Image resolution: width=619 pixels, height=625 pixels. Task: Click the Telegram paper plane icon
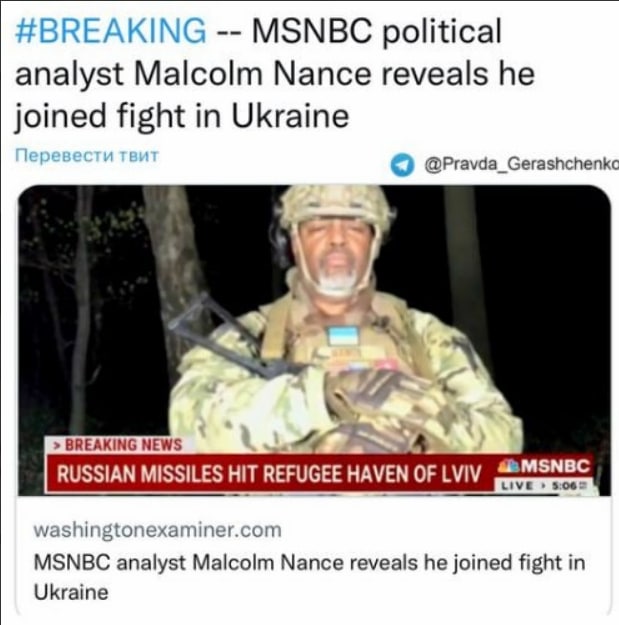coord(402,165)
